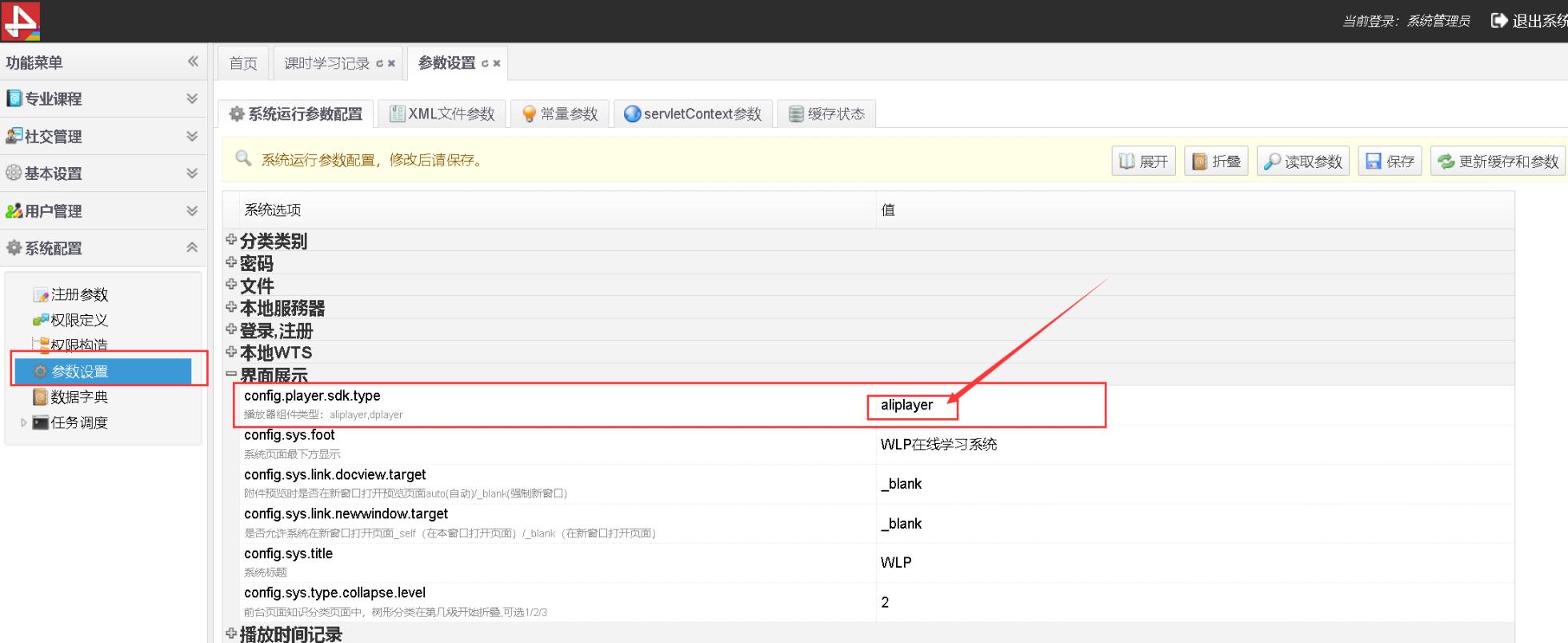The image size is (1568, 643).
Task: Click the config.player.sdk.type label
Action: tap(312, 396)
